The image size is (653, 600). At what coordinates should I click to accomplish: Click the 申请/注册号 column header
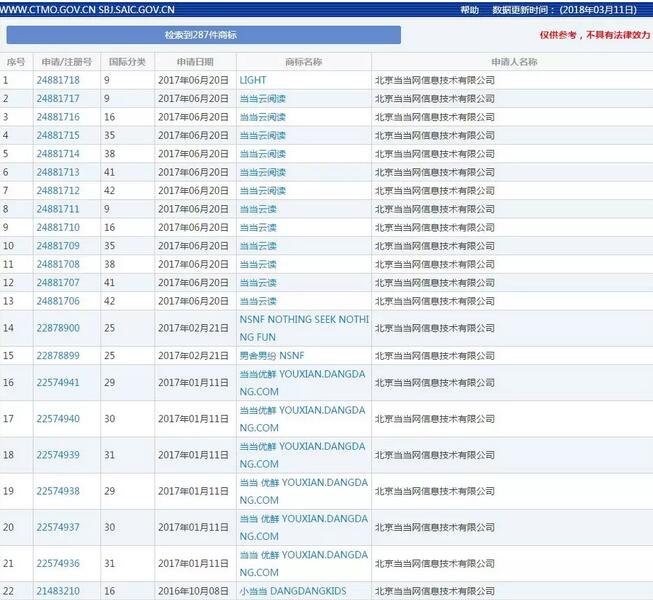point(67,62)
